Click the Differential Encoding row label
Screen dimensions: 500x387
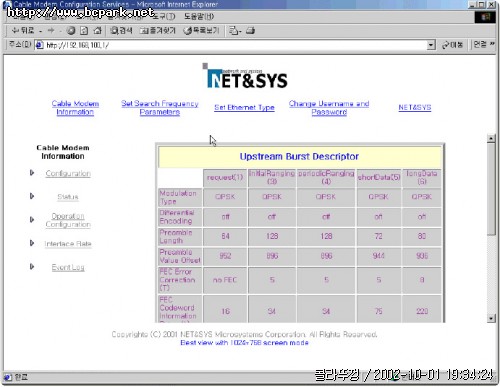(x=180, y=217)
